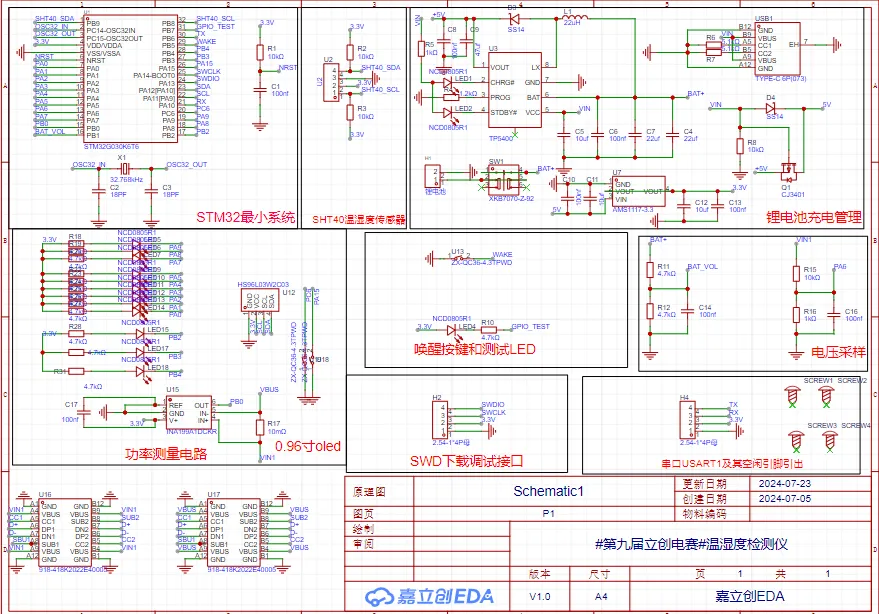879x614 pixels.
Task: Click the AMS1117-3.3 regulator U7
Action: click(x=638, y=190)
